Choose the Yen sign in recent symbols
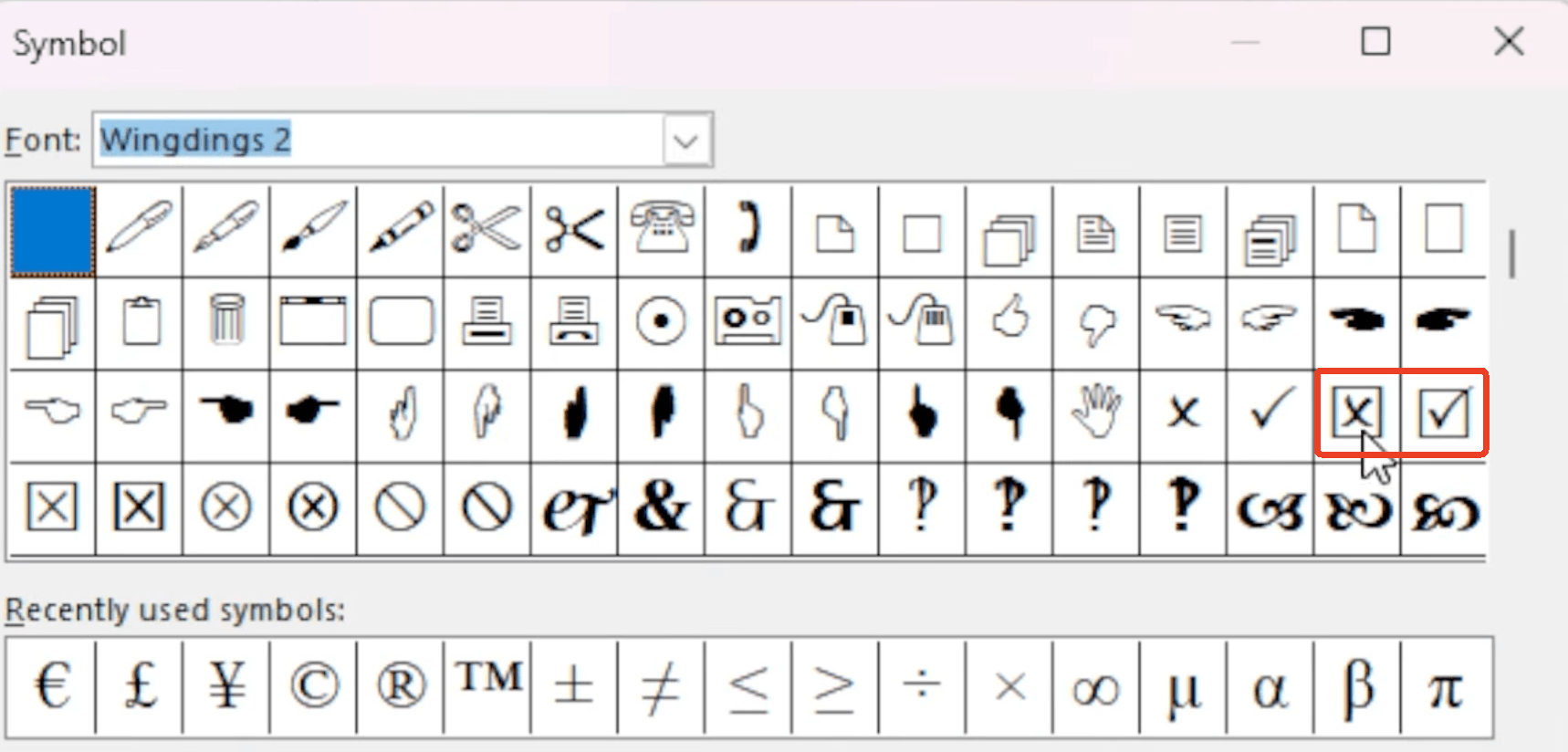Screen dimensions: 1568x752 (226, 686)
